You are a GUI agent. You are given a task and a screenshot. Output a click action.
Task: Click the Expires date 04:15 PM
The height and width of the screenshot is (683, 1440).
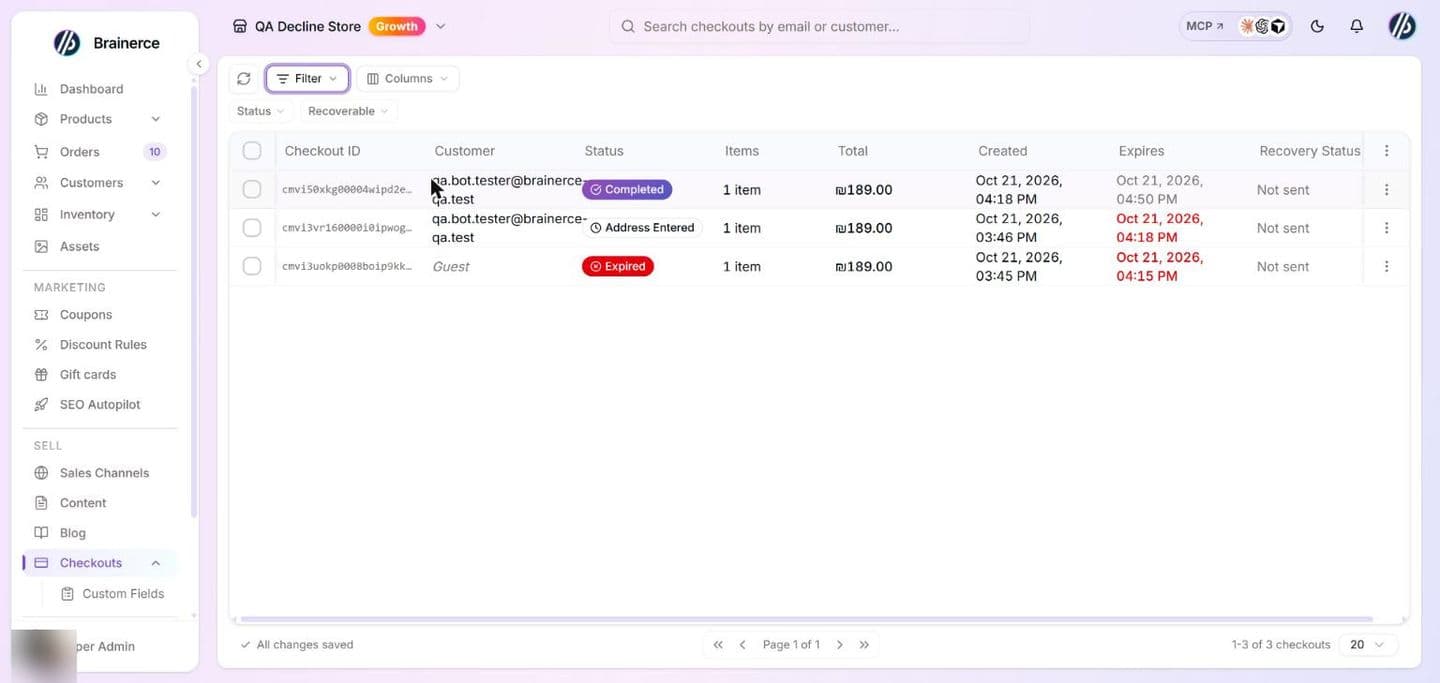point(1160,266)
